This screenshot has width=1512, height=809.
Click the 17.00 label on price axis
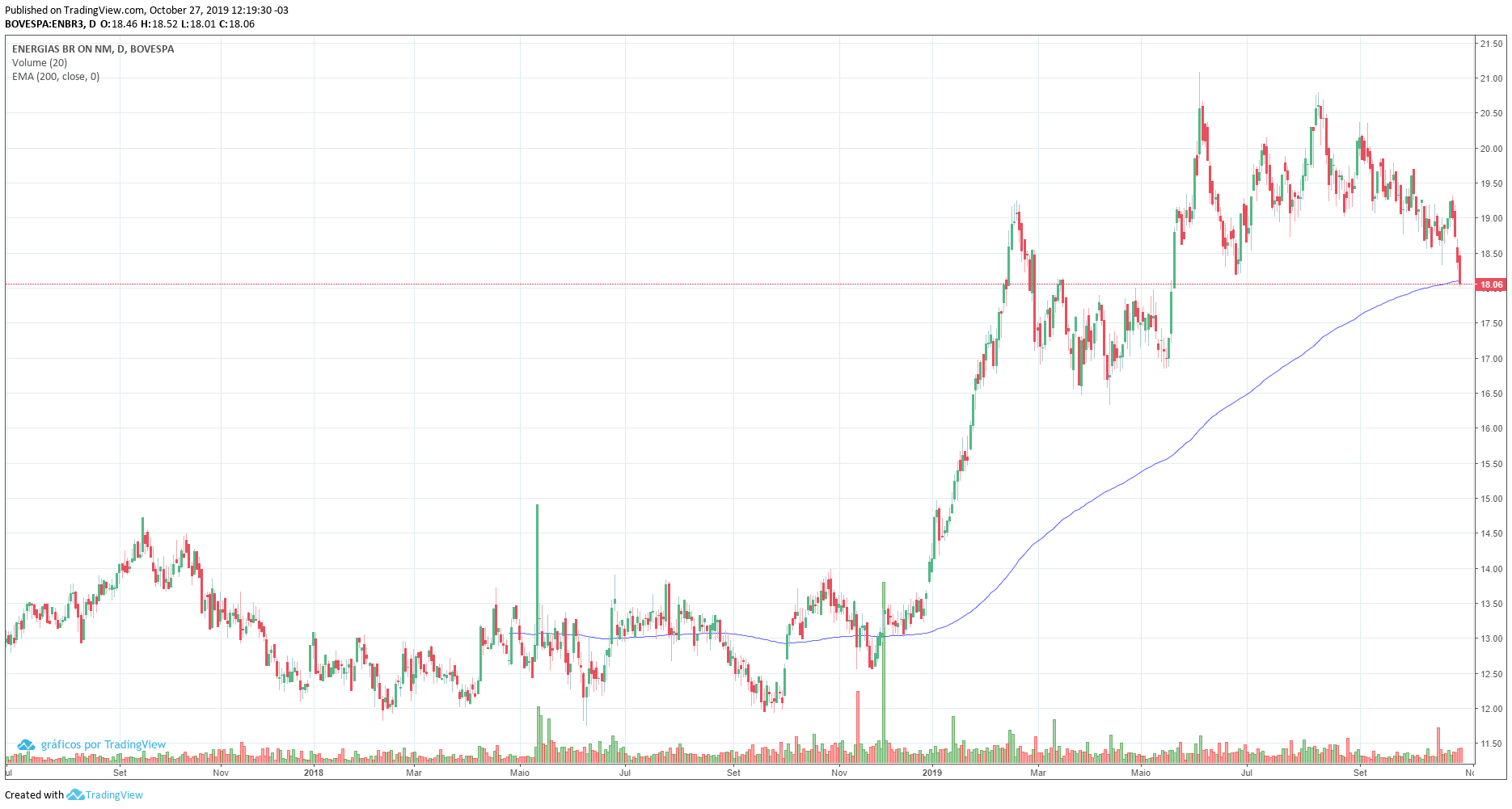pos(1491,359)
